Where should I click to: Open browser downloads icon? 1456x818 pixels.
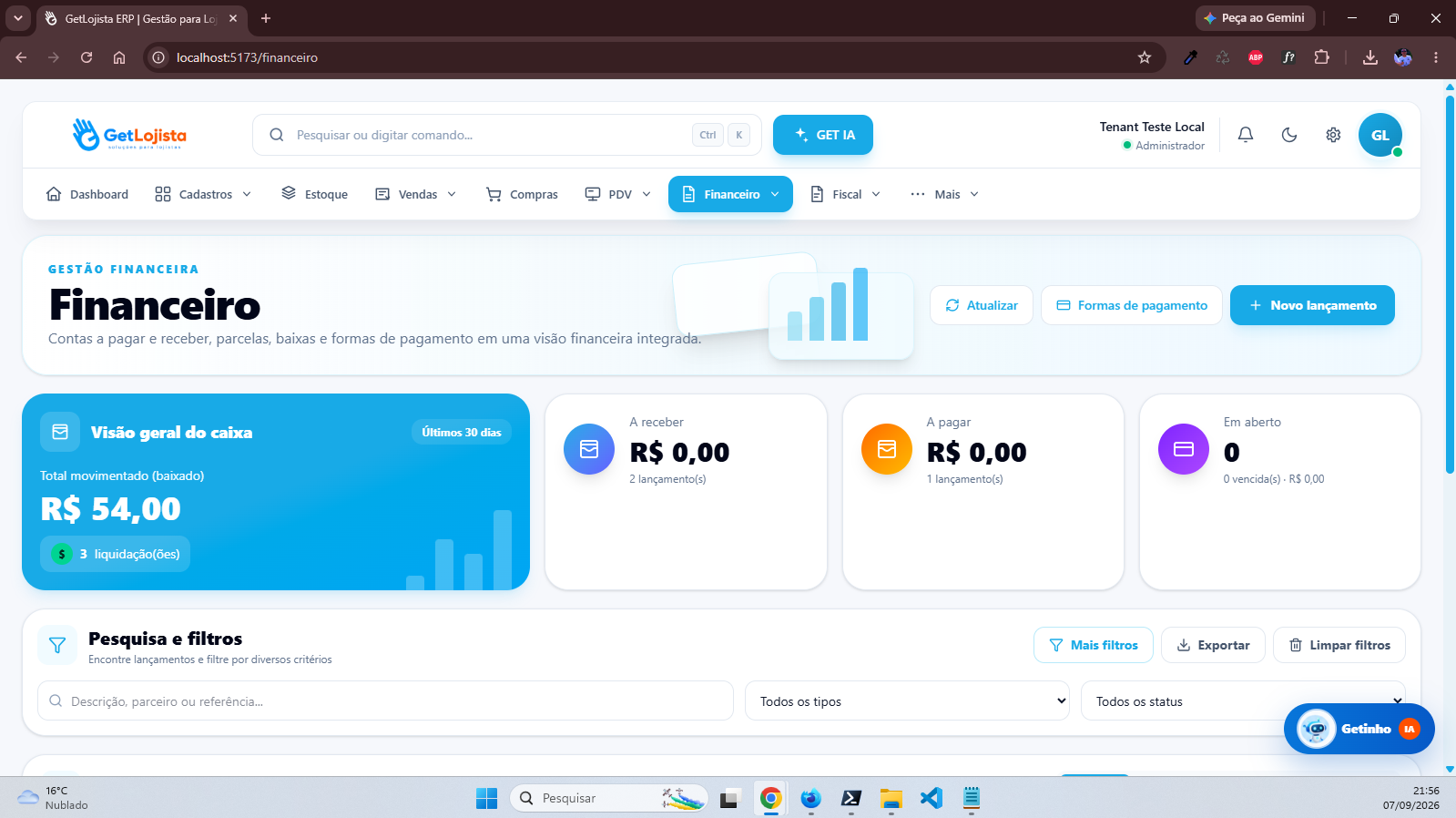point(1369,57)
